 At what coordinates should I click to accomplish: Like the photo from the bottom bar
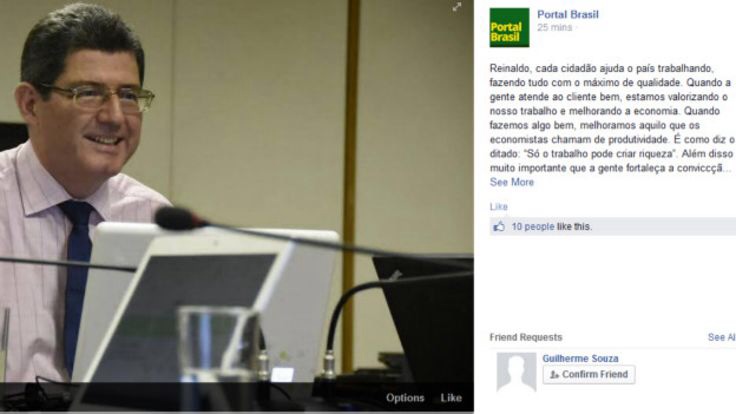(451, 398)
